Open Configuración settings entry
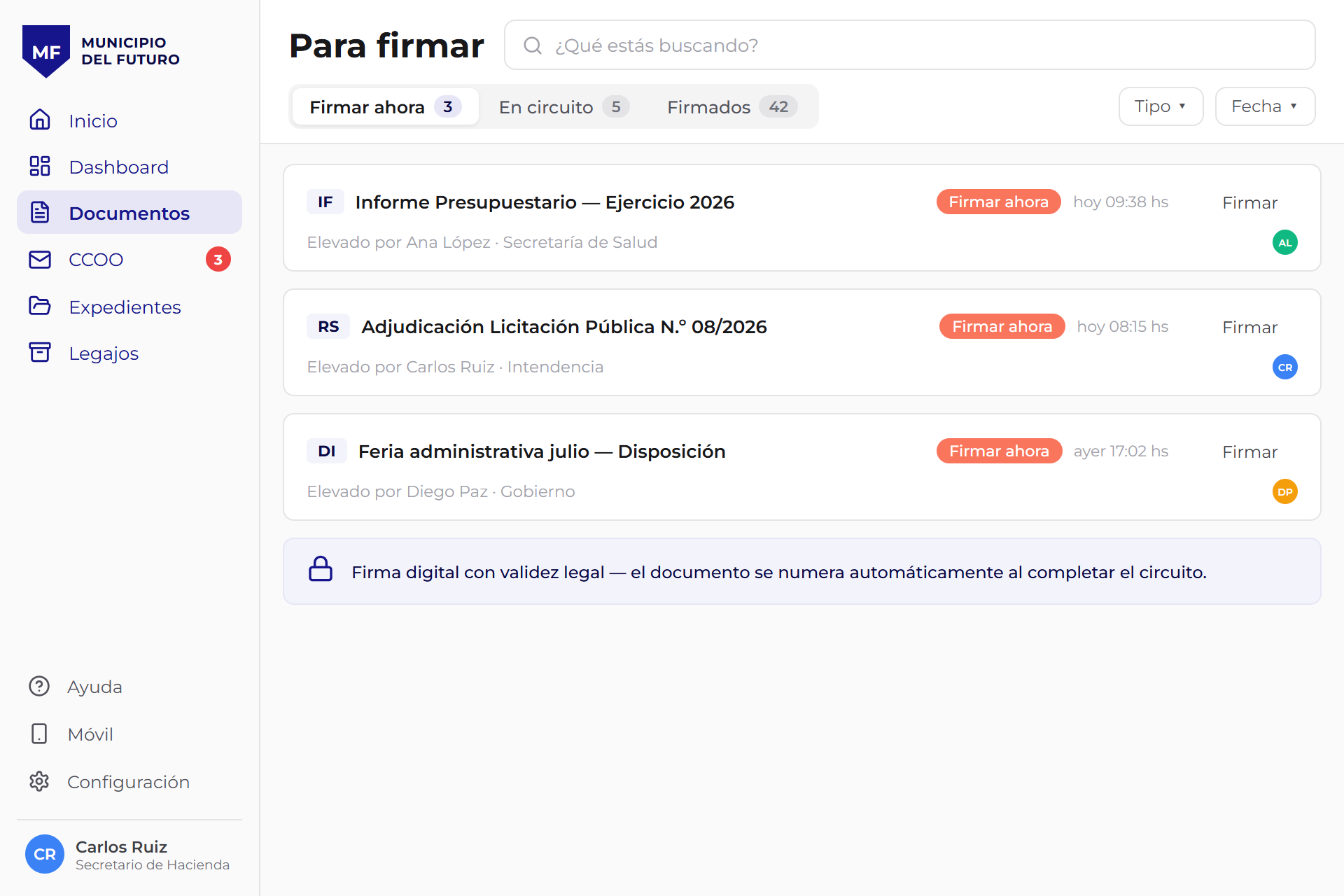Screen dimensions: 1344x896 pos(129,781)
